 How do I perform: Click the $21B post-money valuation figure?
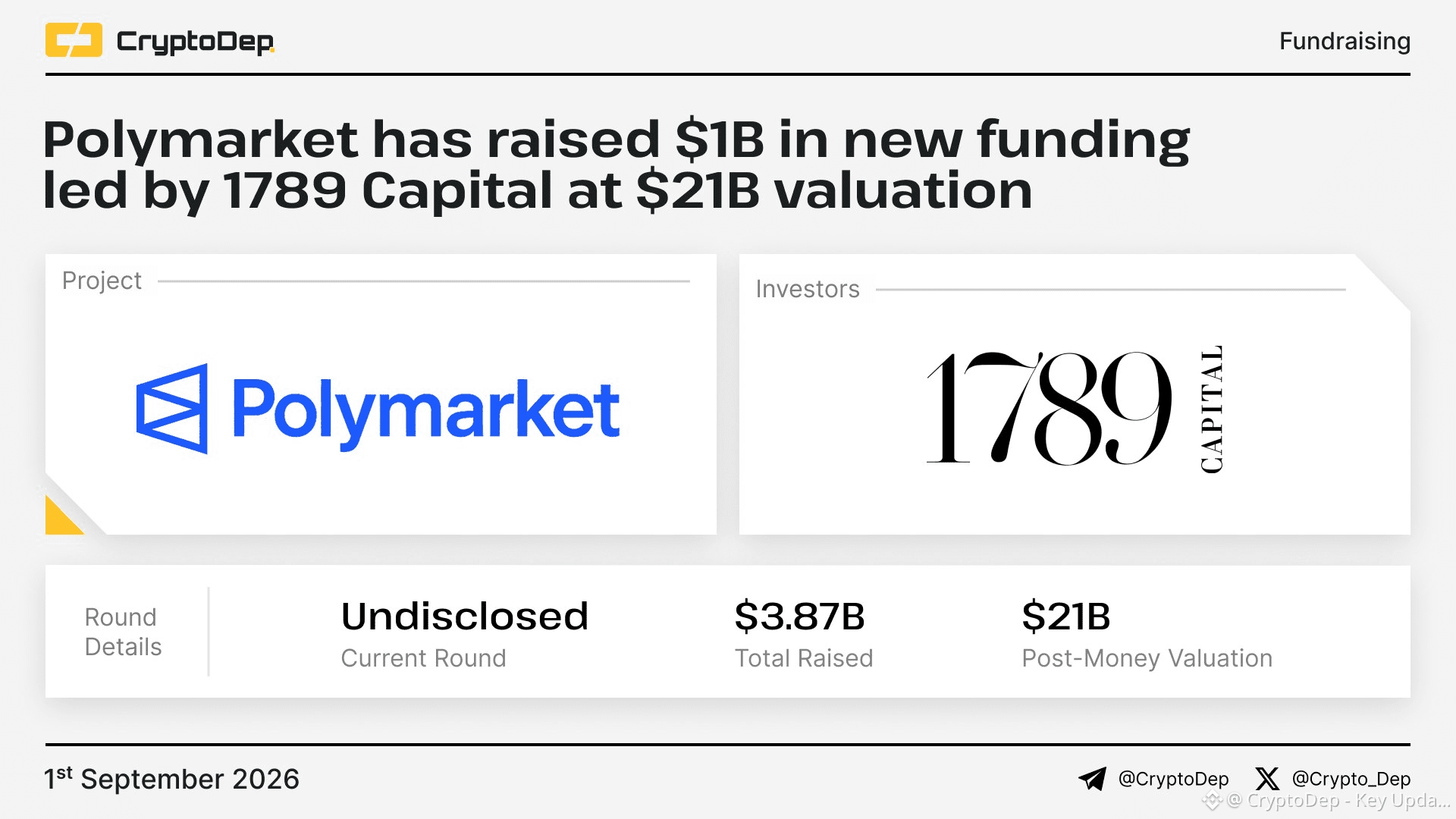pos(1066,616)
